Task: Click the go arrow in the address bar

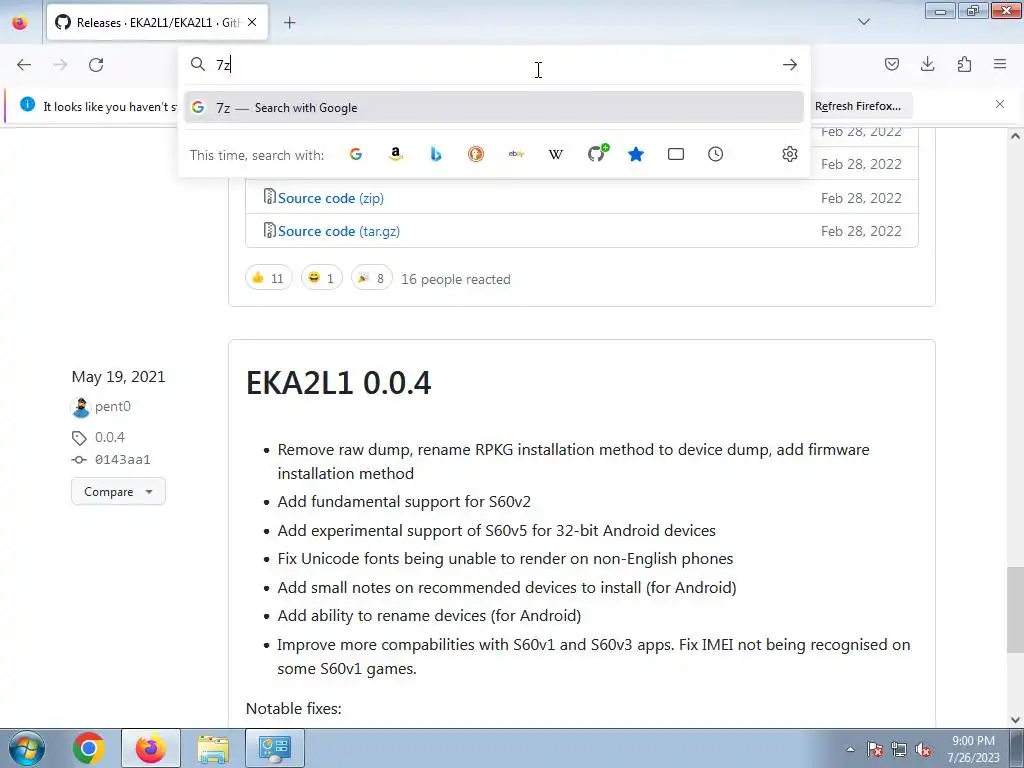Action: click(790, 65)
